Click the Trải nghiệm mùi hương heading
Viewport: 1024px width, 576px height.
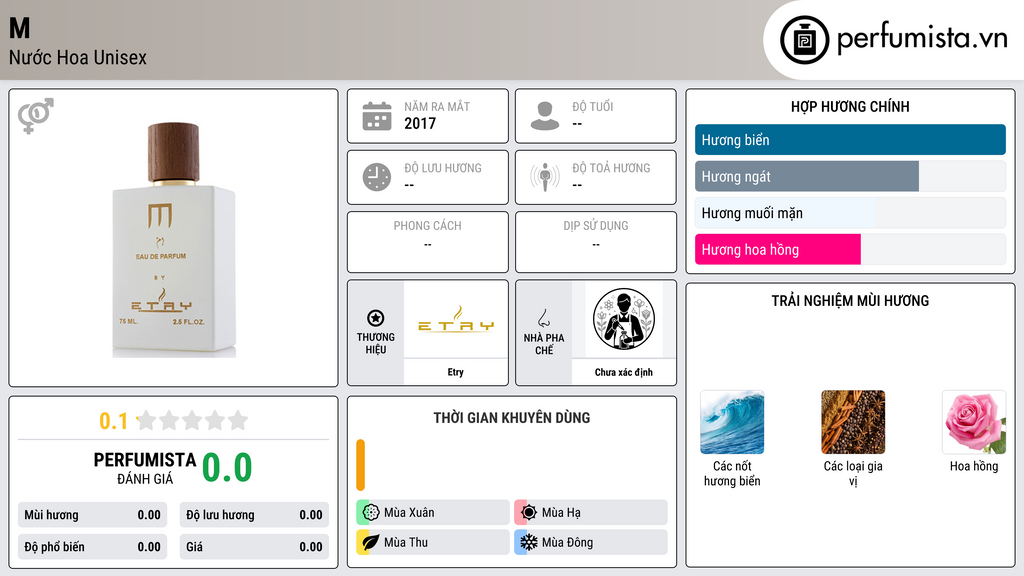pyautogui.click(x=850, y=300)
